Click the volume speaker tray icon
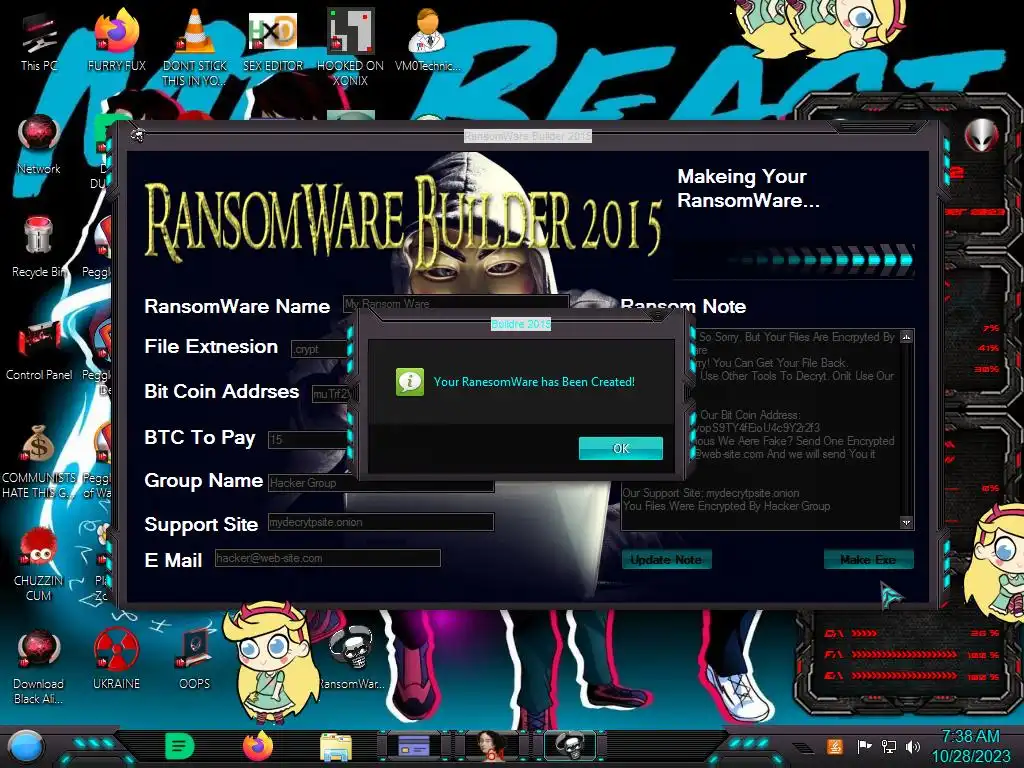1024x768 pixels. tap(913, 747)
